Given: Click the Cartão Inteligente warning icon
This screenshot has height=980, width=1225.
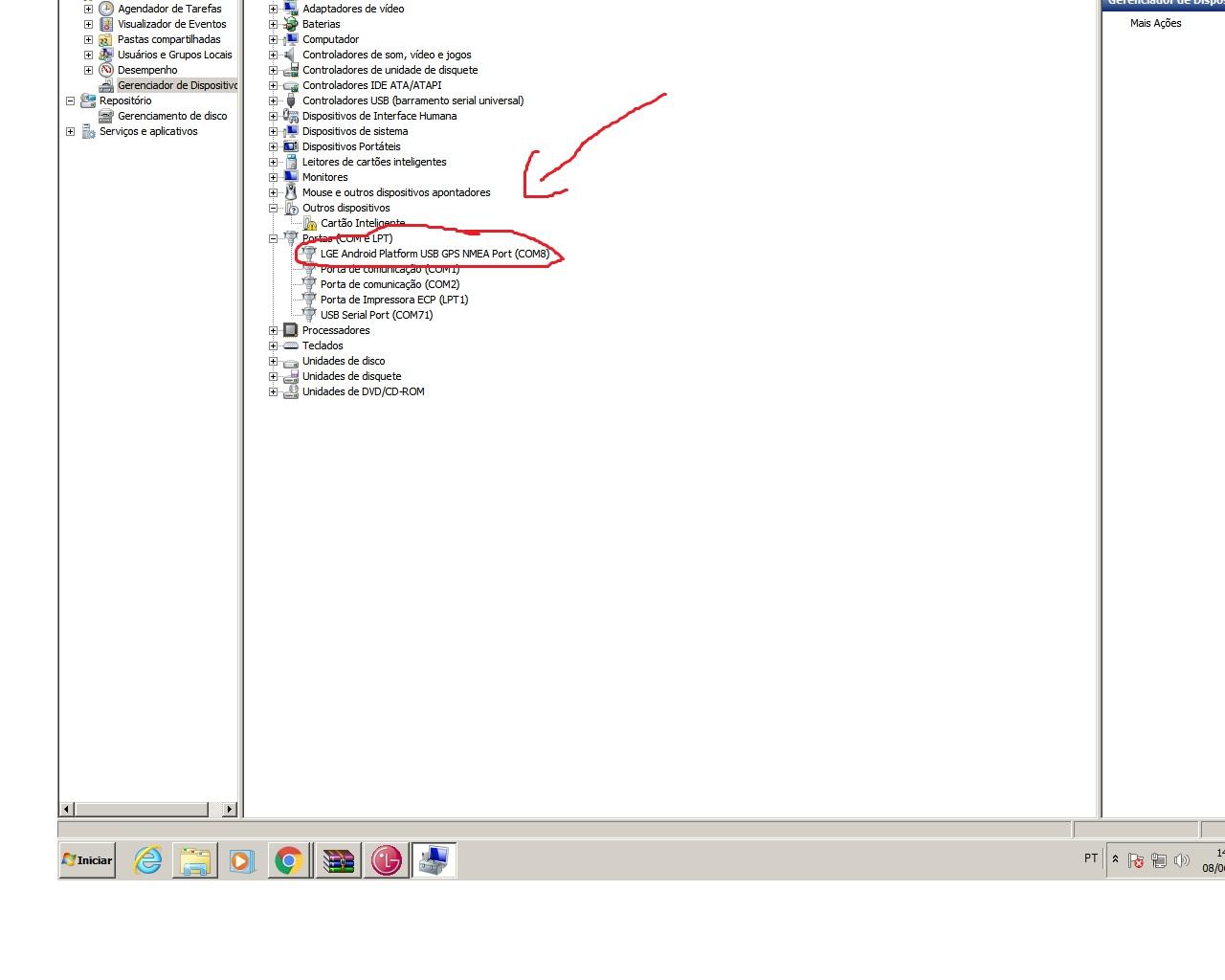Looking at the screenshot, I should coord(309,223).
